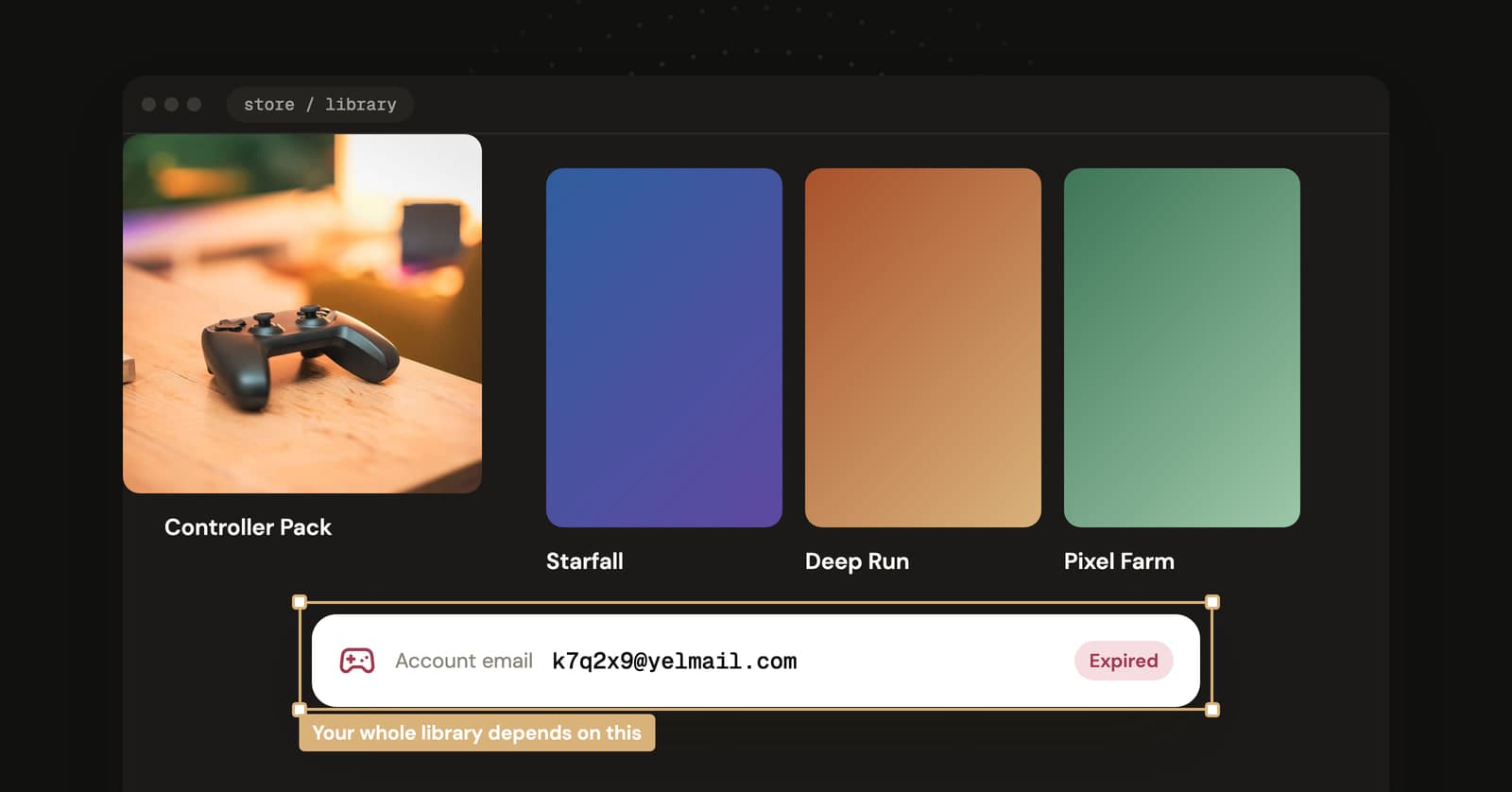Click the 'Your whole library depends on this' tag

tap(477, 732)
